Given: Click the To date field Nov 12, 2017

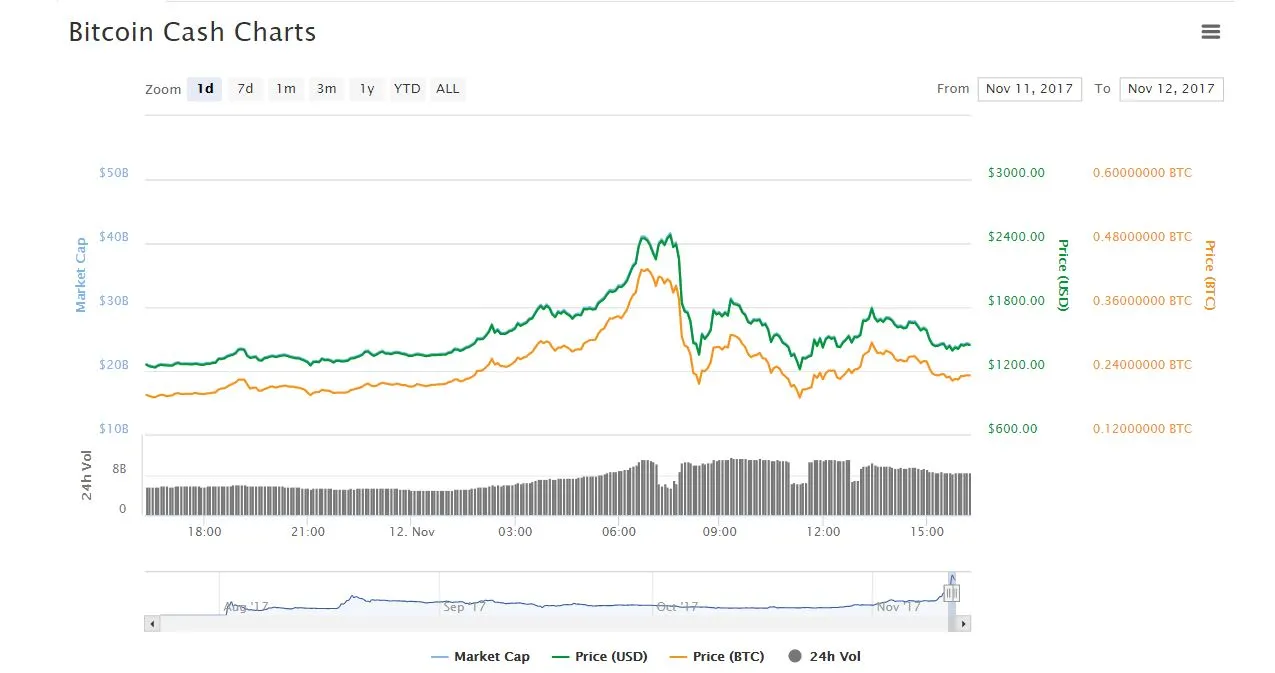Looking at the screenshot, I should click(1171, 89).
